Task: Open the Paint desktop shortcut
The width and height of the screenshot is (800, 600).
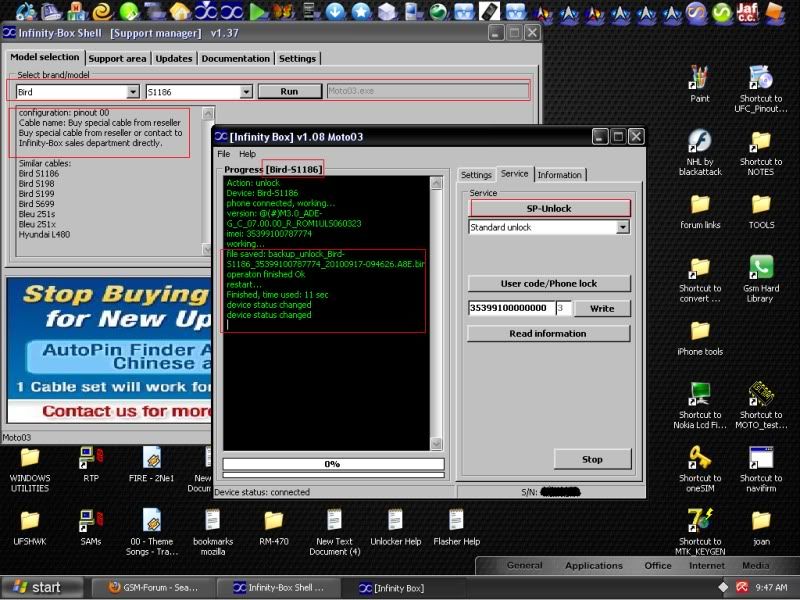Action: point(699,84)
